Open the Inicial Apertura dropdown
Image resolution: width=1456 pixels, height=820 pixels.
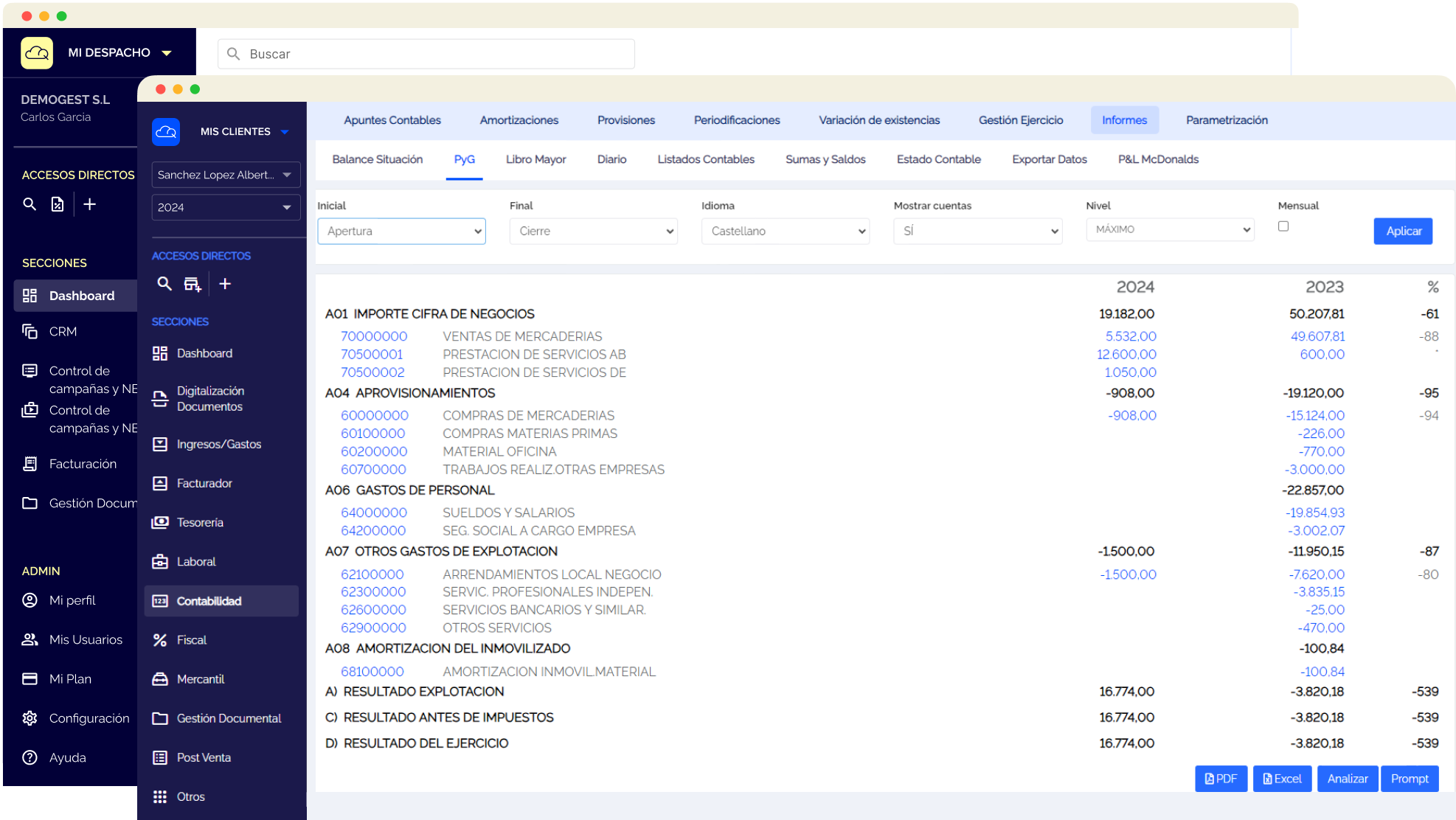401,231
